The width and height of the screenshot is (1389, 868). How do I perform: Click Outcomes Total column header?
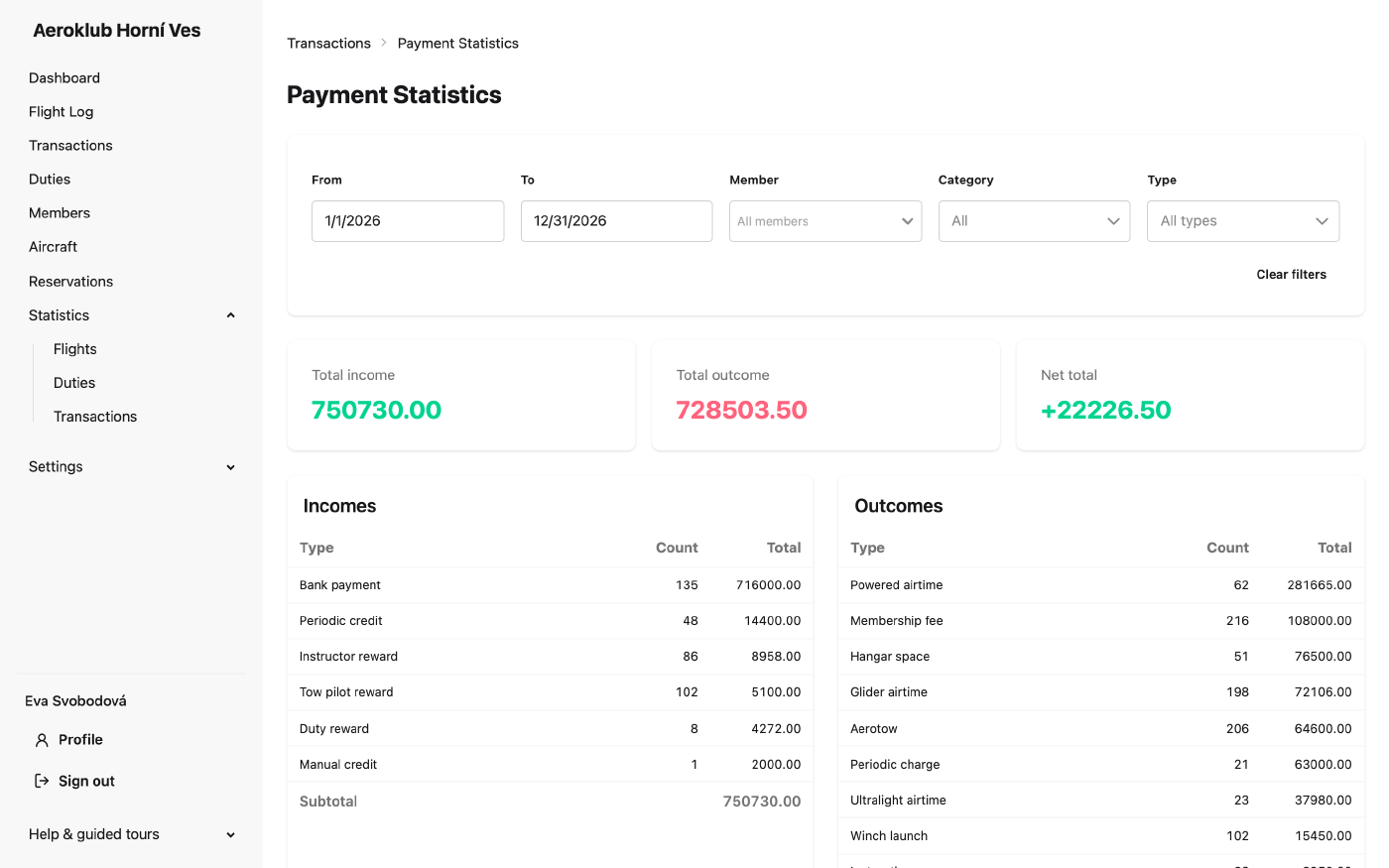coord(1334,548)
